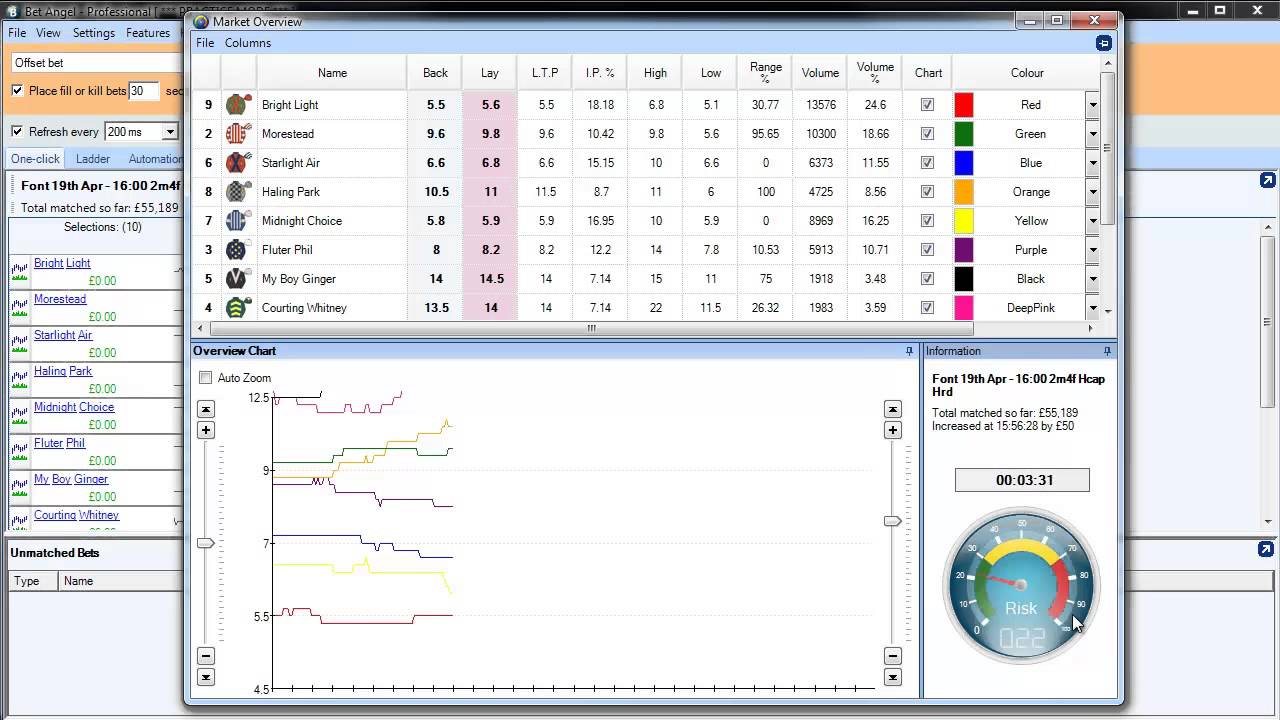Viewport: 1280px width, 720px height.
Task: Open colour dropdown for Morestead (Green)
Action: (x=1093, y=133)
